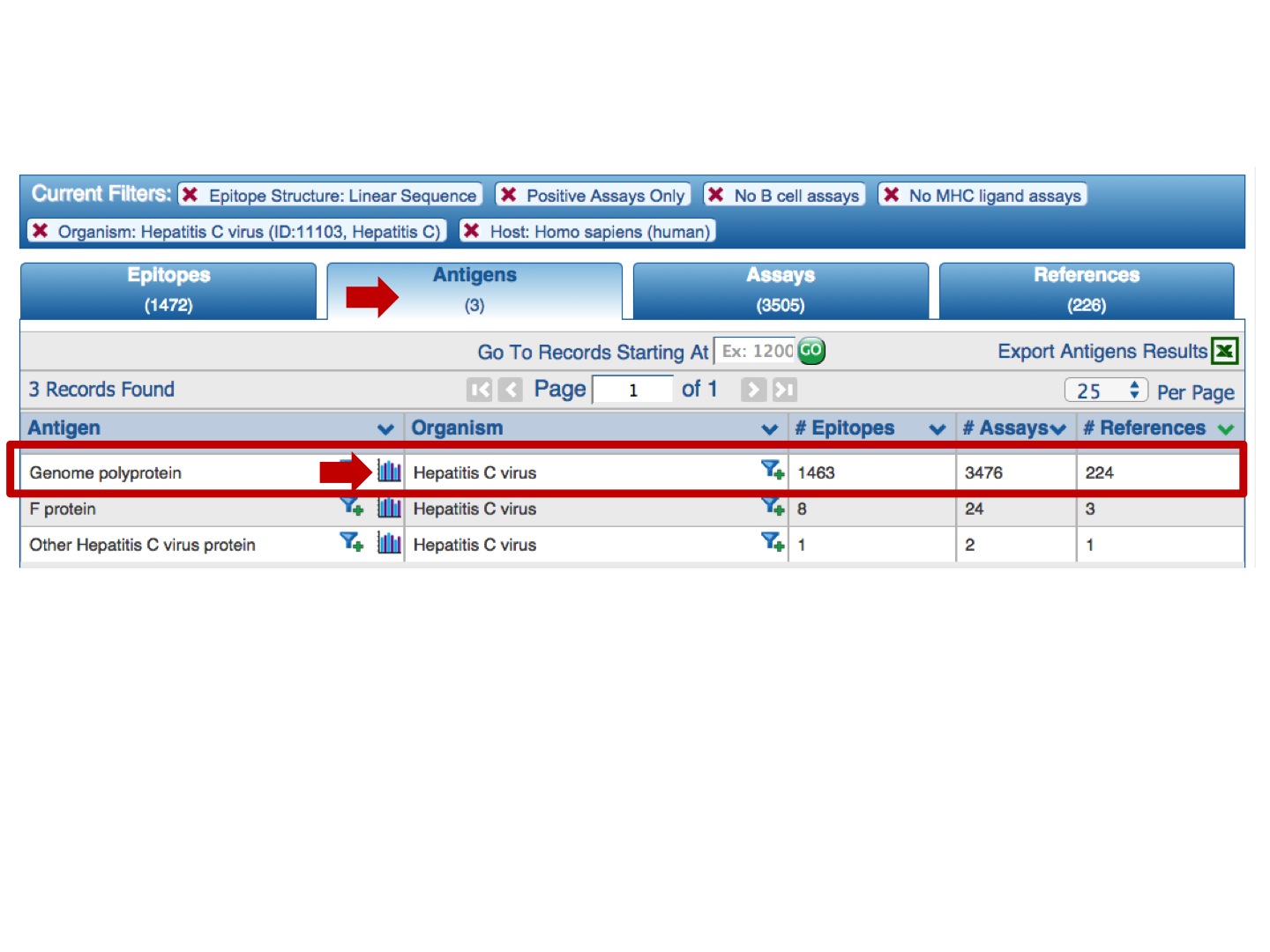This screenshot has height=952, width=1270.
Task: Remove the Epitope Structure: Linear Sequence filter
Action: (x=190, y=195)
